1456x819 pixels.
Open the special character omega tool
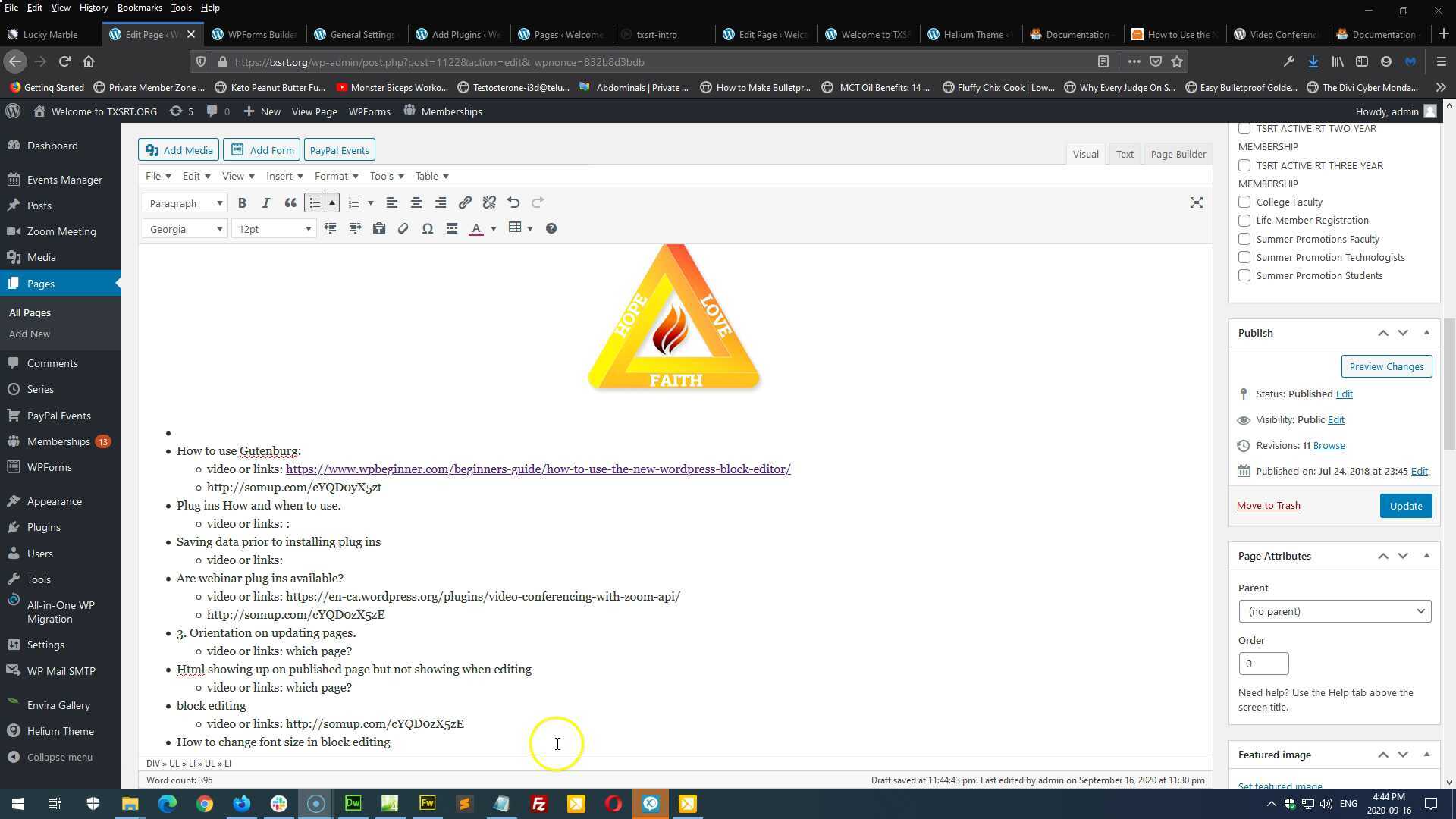[x=428, y=229]
